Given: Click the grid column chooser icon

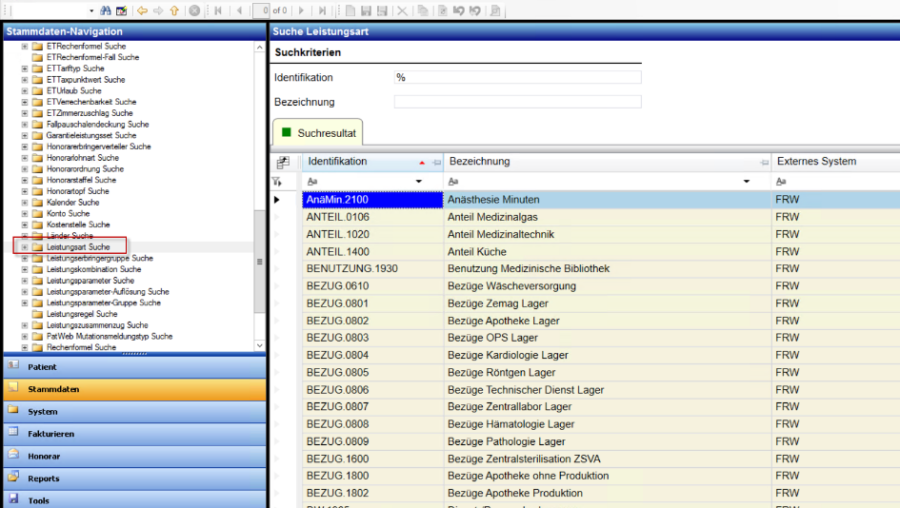Looking at the screenshot, I should [283, 162].
